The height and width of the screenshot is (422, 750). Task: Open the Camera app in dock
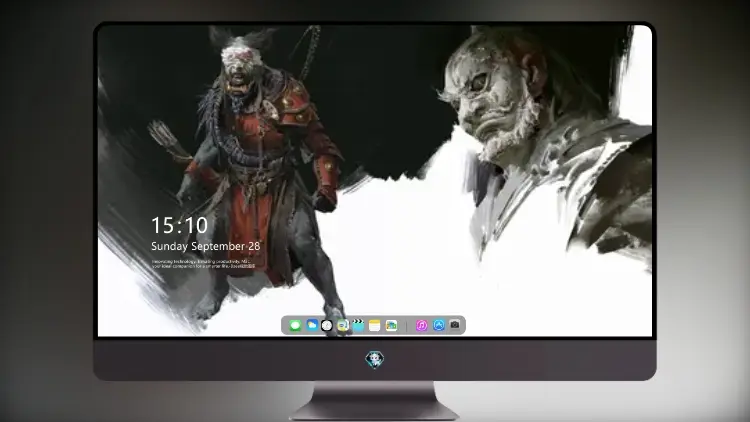[x=455, y=325]
